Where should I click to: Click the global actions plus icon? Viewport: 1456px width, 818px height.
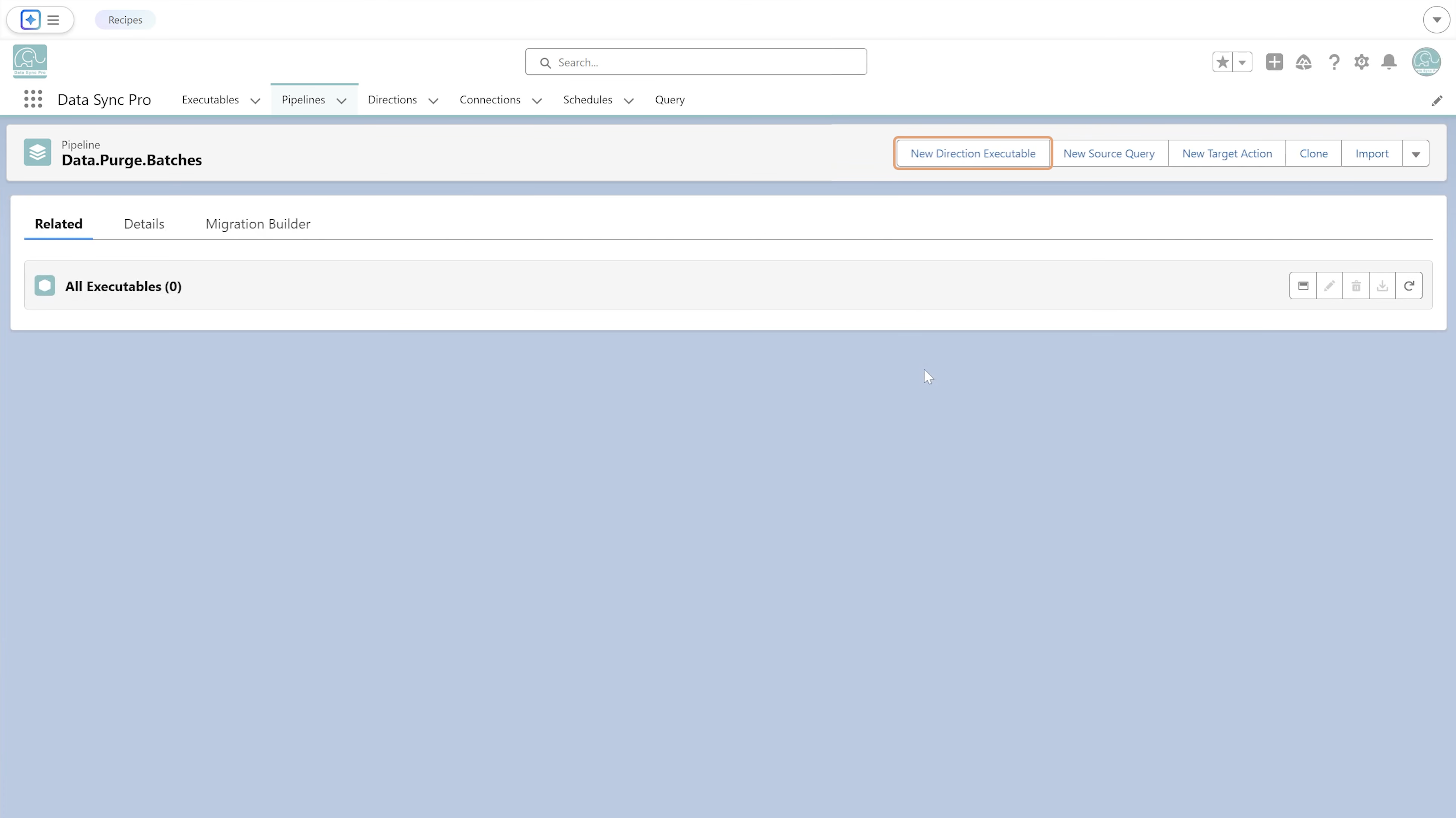(1275, 62)
